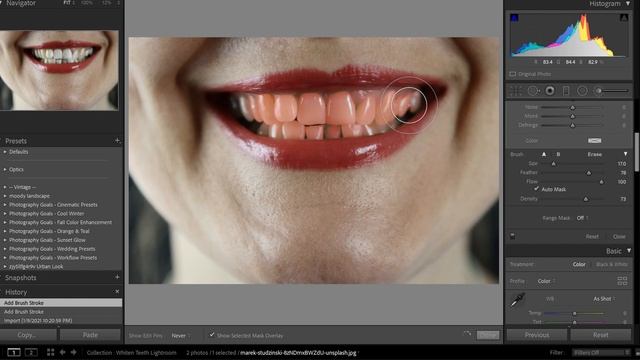Expand the Defaults preset group

pyautogui.click(x=5, y=152)
